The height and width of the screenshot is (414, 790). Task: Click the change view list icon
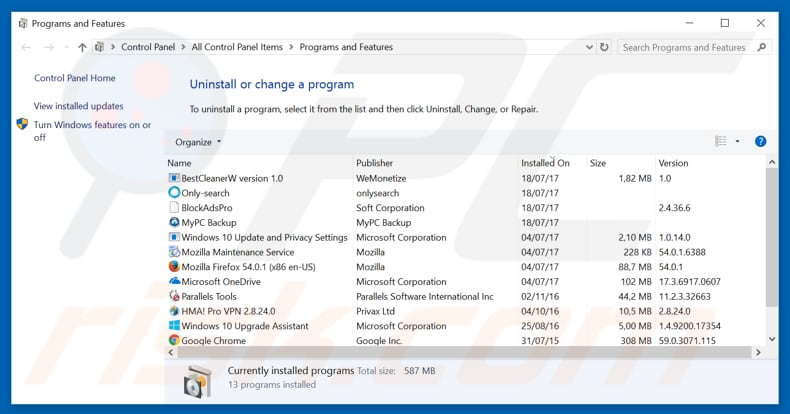point(721,142)
